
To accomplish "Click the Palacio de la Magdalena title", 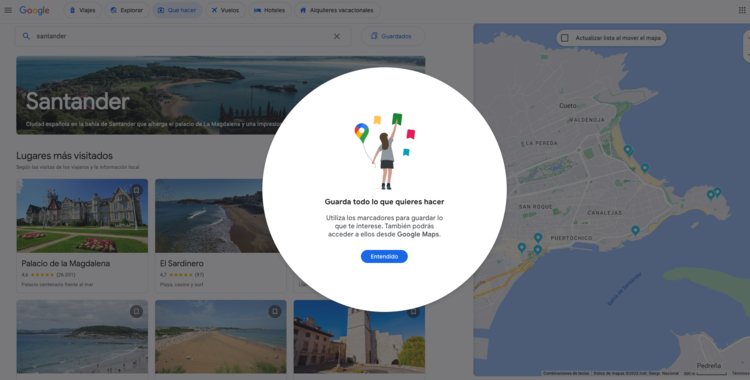I will tap(66, 264).
